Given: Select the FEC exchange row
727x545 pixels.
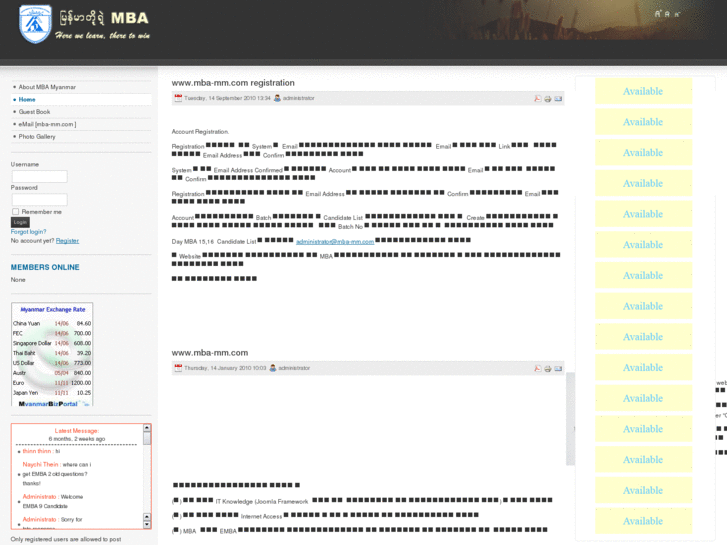Looking at the screenshot, I should click(x=52, y=333).
